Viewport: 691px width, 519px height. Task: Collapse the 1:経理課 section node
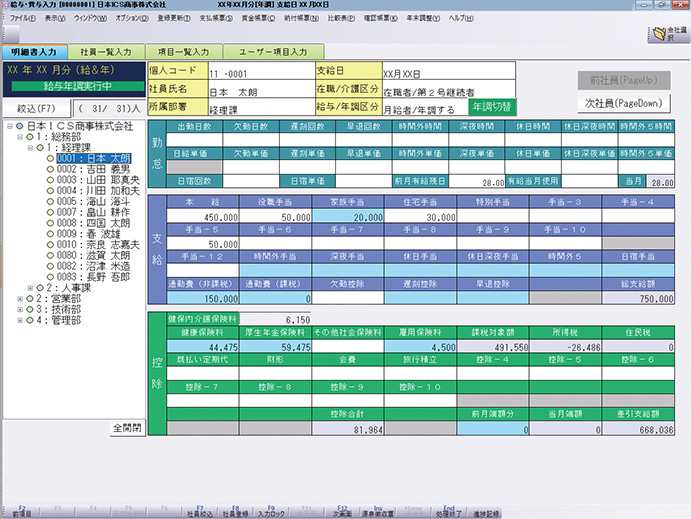(x=30, y=147)
